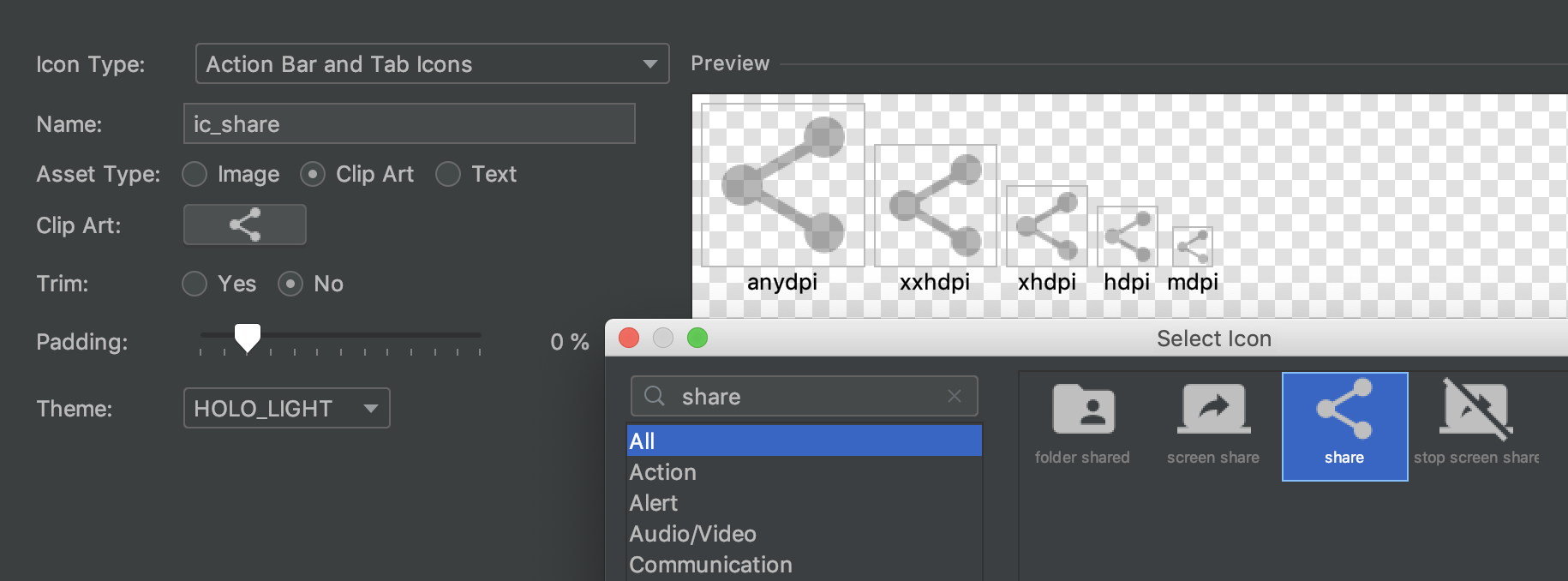1568x581 pixels.
Task: Maximize the Select Icon dialog
Action: [697, 338]
